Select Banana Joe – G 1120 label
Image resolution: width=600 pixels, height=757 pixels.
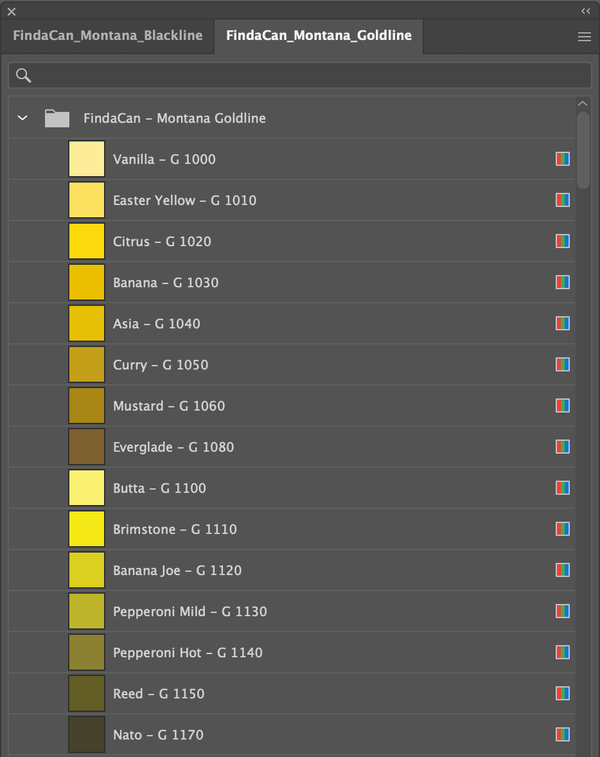point(177,570)
